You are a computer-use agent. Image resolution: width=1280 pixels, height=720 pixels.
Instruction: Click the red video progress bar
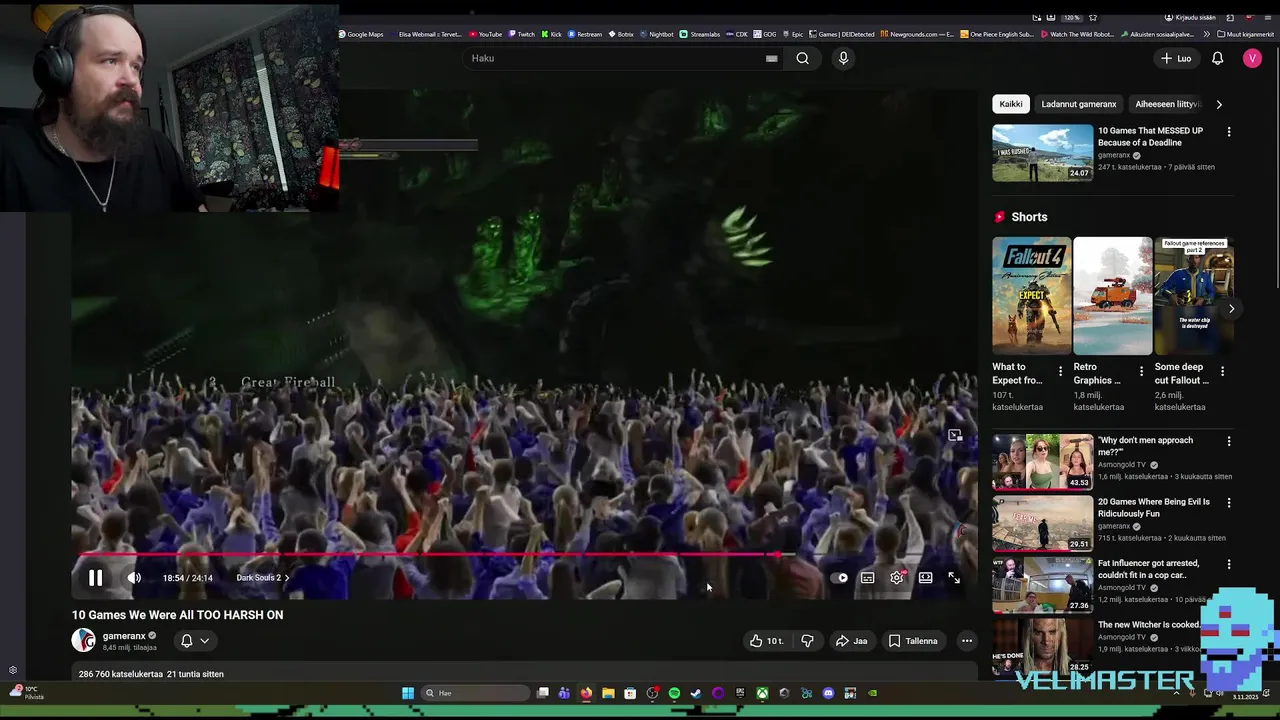[x=427, y=553]
